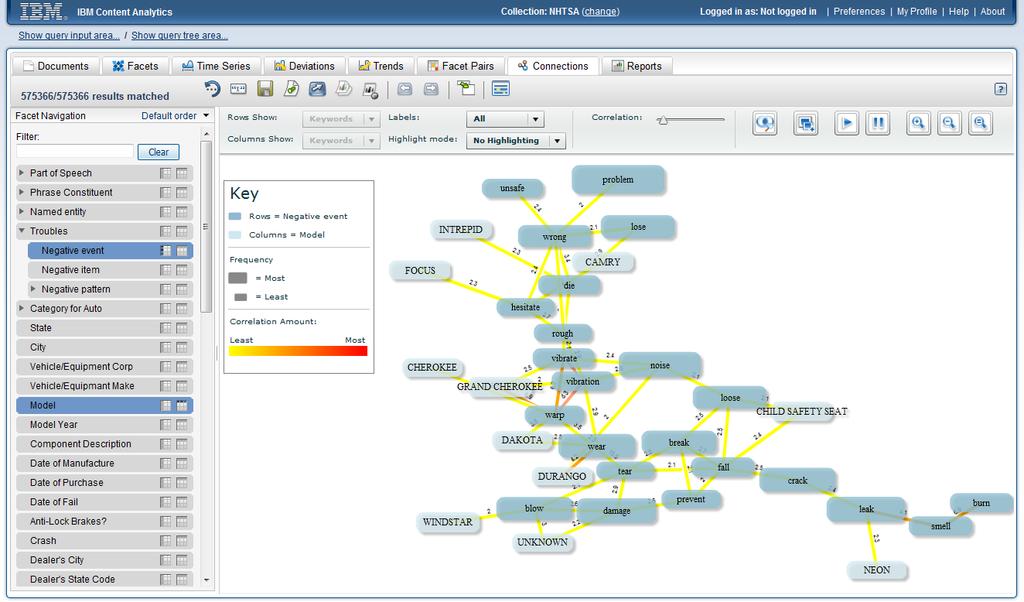Click the keyword input toolbar icon
Screen dimensions: 1024x602
(238, 89)
